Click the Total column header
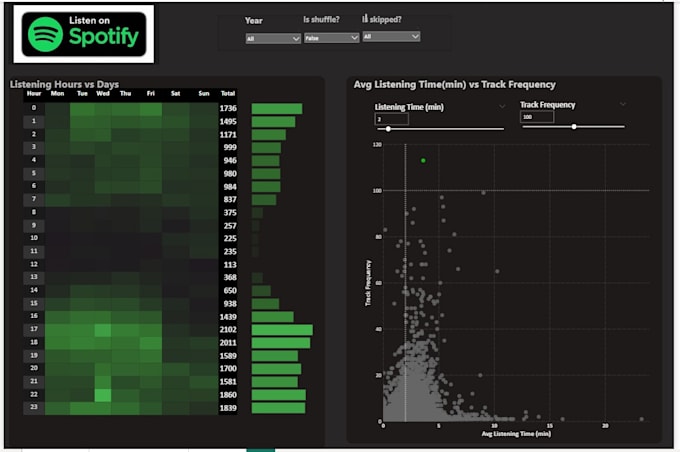This screenshot has width=680, height=452. (228, 94)
